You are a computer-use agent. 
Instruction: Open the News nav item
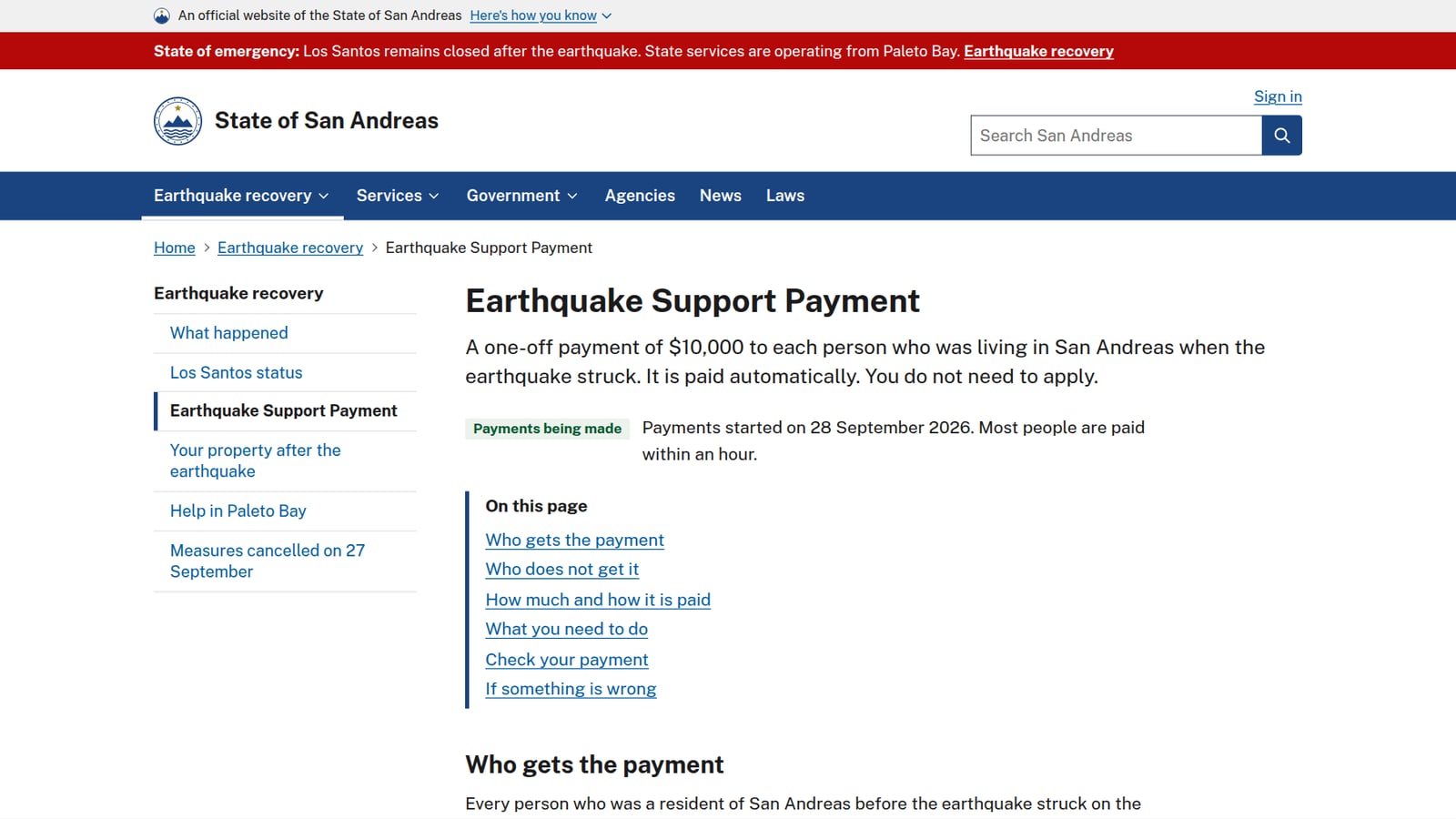[x=721, y=196]
